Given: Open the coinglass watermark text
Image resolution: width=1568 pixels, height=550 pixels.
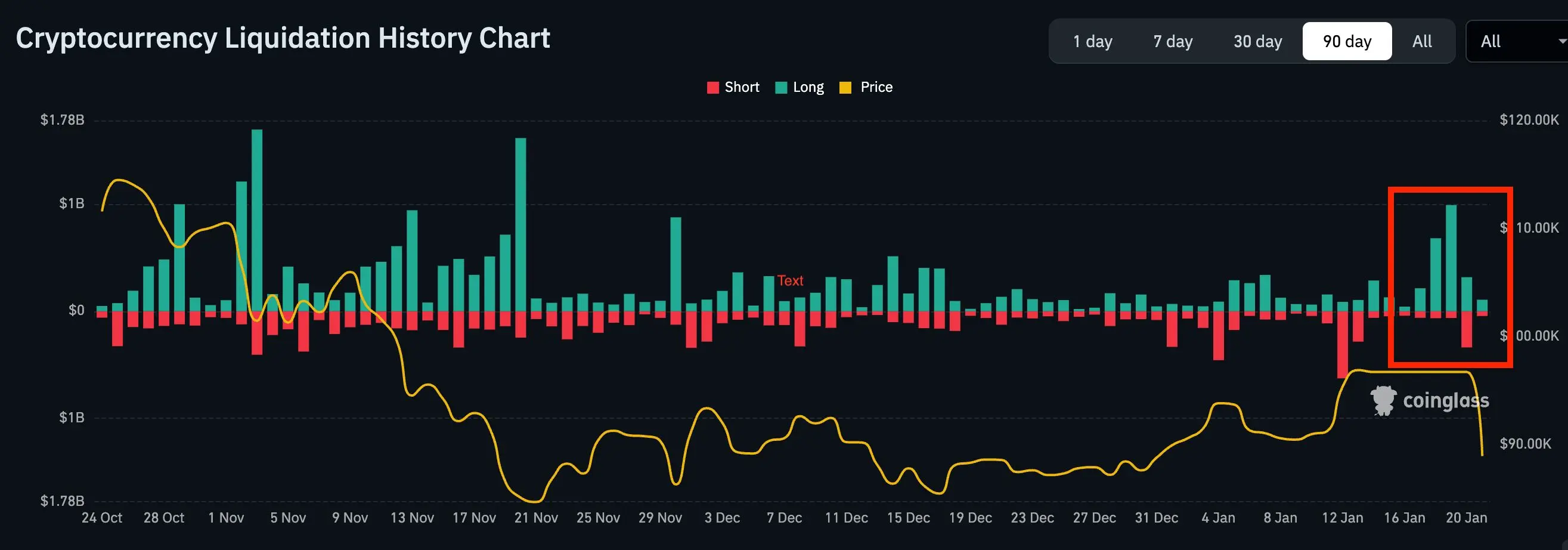Looking at the screenshot, I should click(x=1446, y=400).
